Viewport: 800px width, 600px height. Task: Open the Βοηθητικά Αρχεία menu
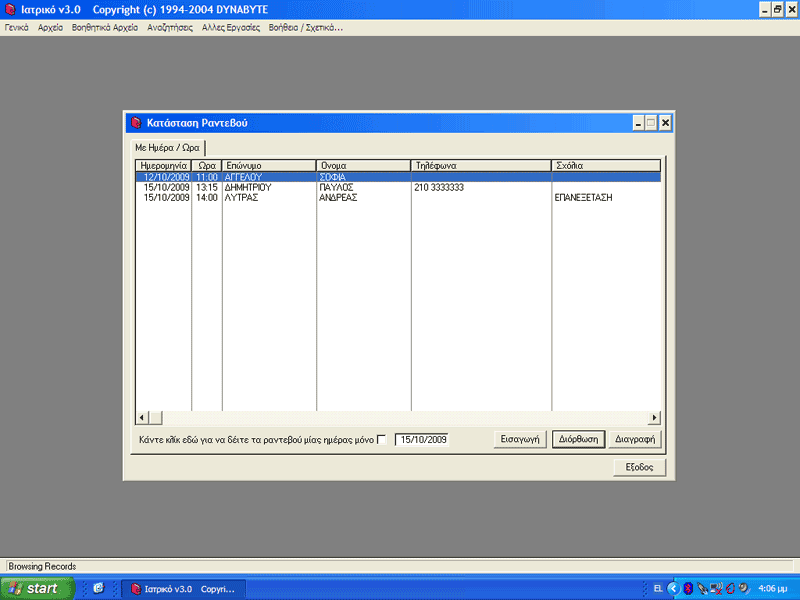pos(105,28)
